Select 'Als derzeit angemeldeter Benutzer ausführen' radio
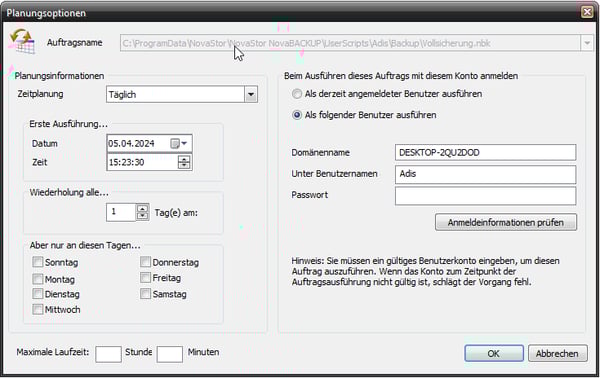600x378 pixels. (297, 94)
